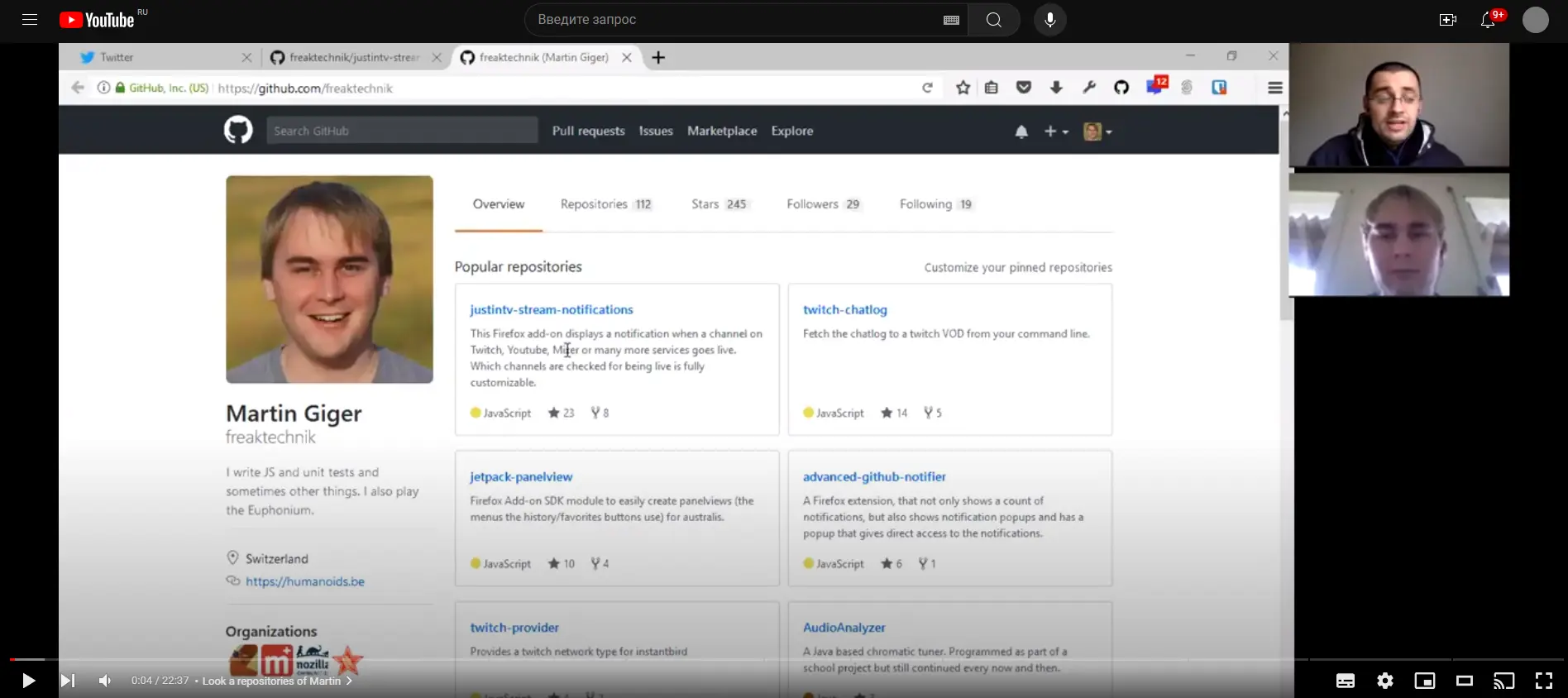1568x698 pixels.
Task: Open GitHub notifications bell
Action: click(x=1021, y=131)
